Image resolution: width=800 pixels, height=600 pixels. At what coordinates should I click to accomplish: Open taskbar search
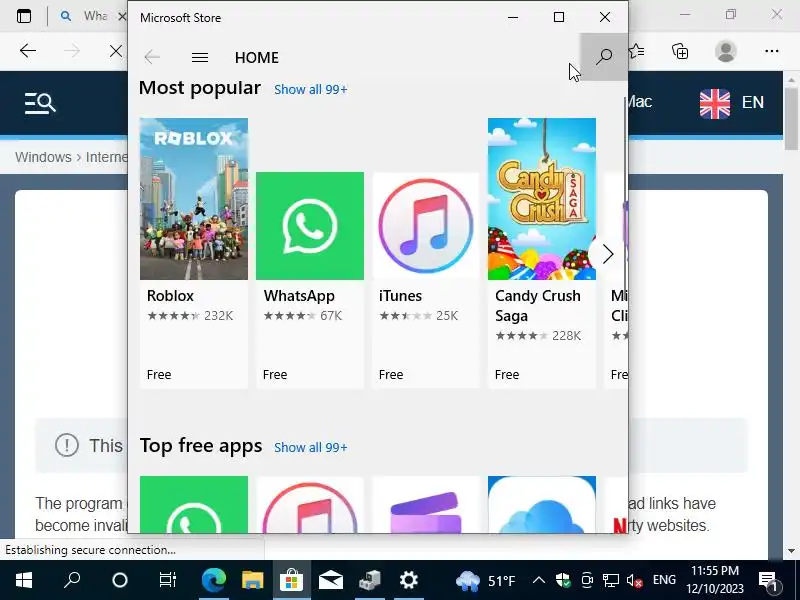coord(71,580)
